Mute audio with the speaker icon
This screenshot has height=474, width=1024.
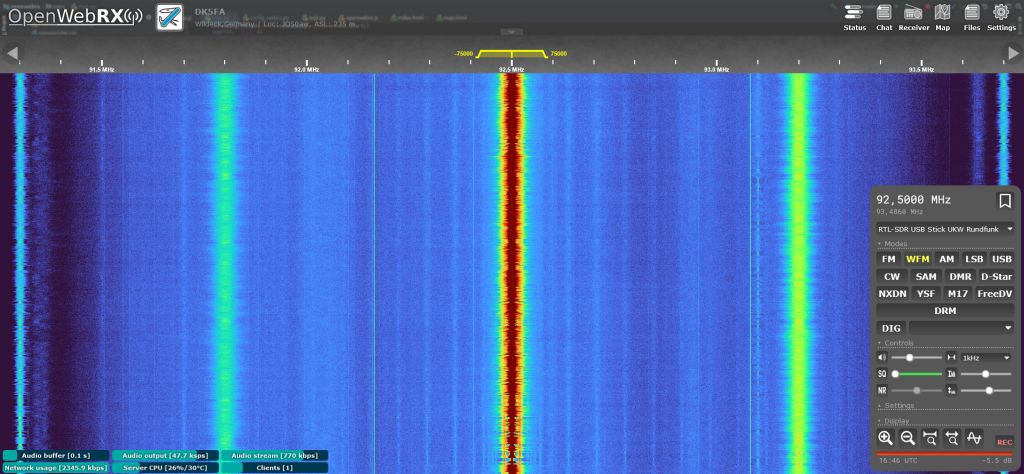coord(882,357)
